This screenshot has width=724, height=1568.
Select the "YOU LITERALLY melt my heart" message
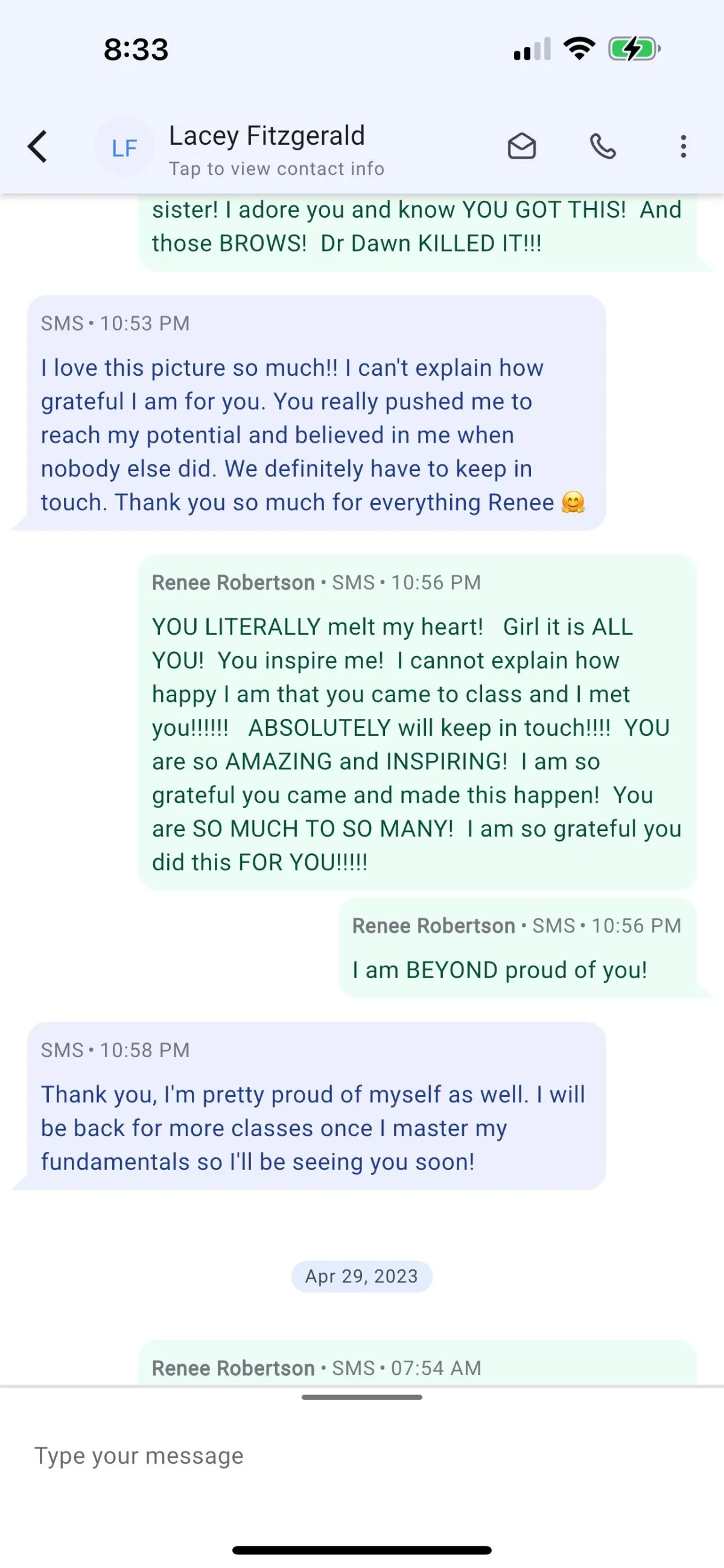click(x=417, y=722)
